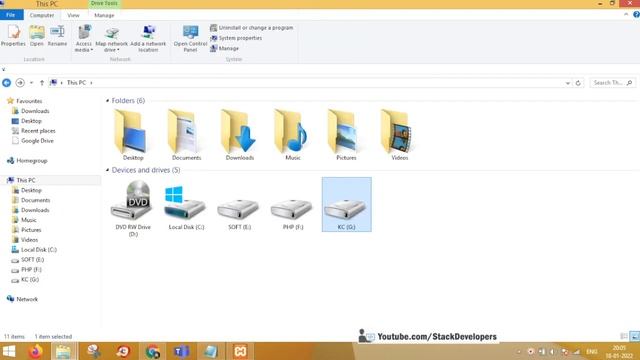Select the Videos folder icon
The image size is (640, 360).
(399, 135)
